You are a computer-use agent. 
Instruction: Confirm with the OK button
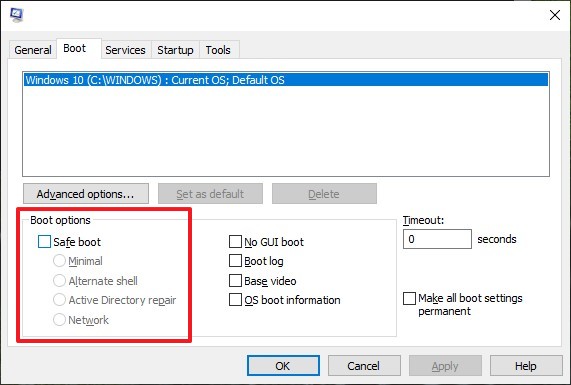coord(283,365)
